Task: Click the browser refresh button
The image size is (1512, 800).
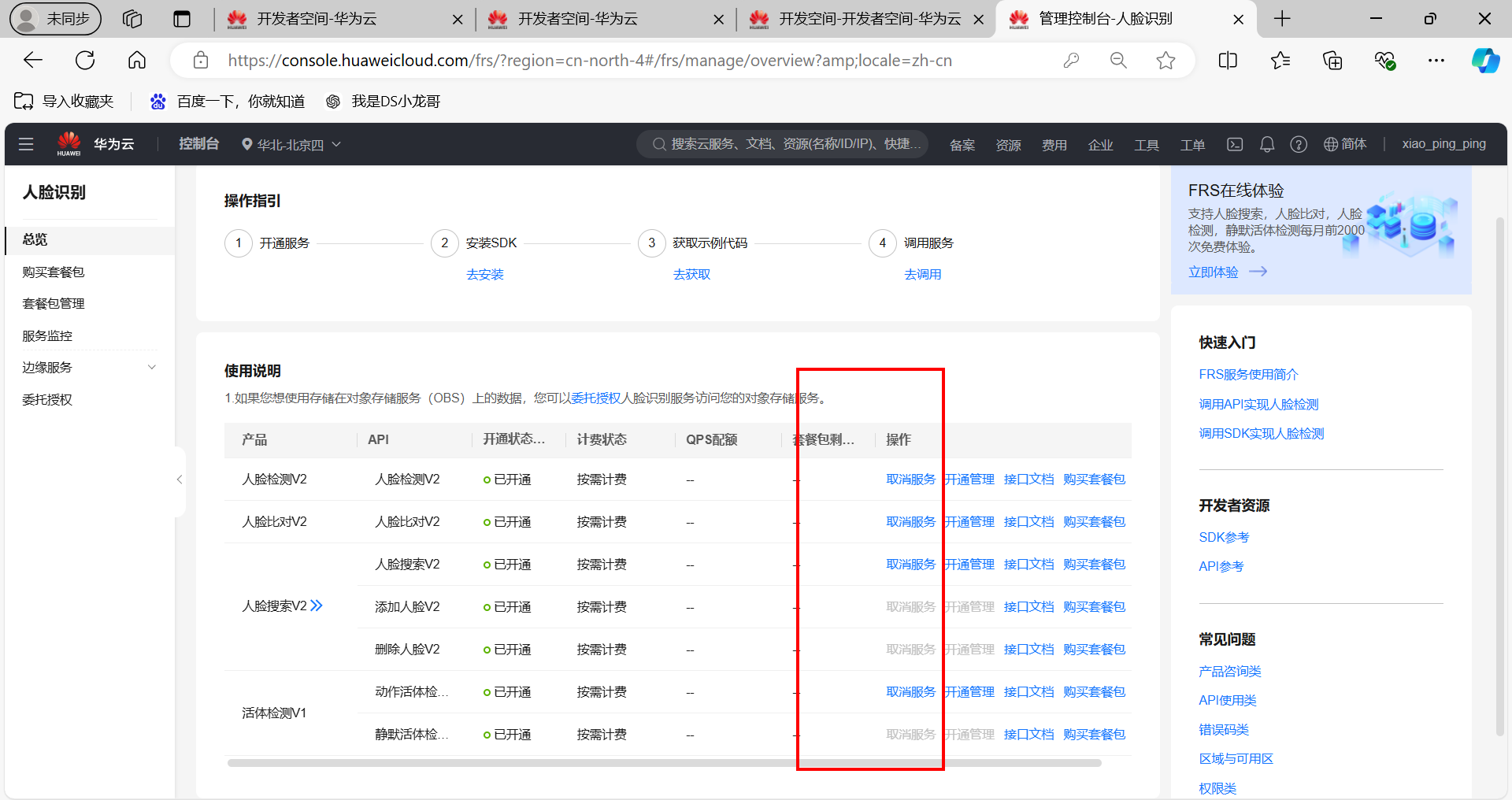Action: coord(85,61)
